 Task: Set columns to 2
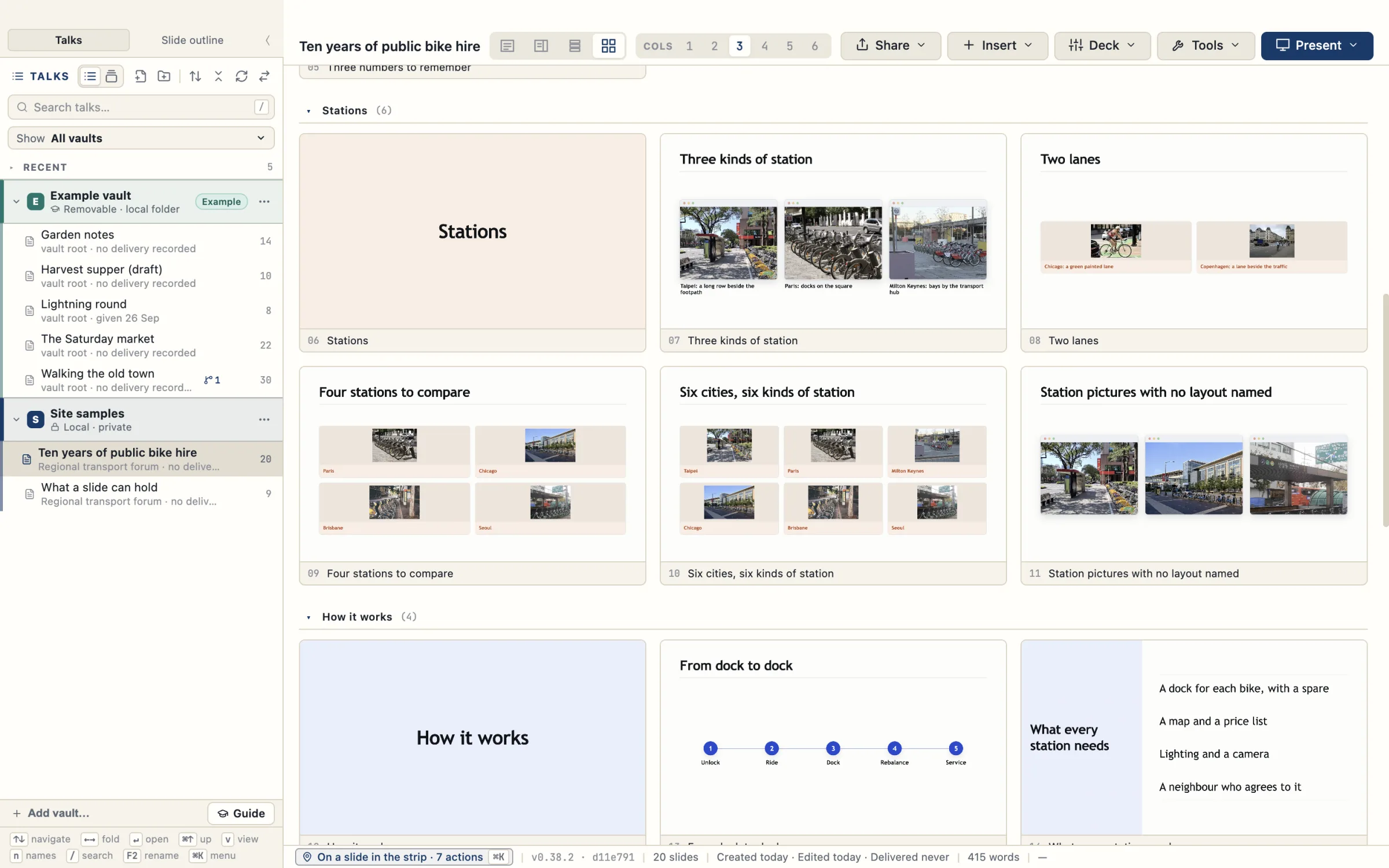tap(714, 46)
